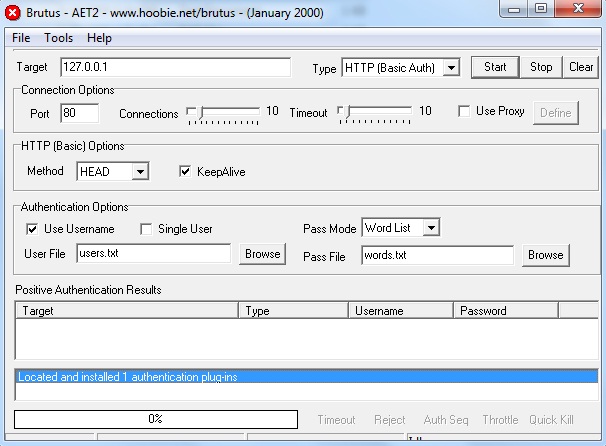
Task: Select the 'Located and installed 1 authentication plug-ins' line
Action: (x=307, y=377)
